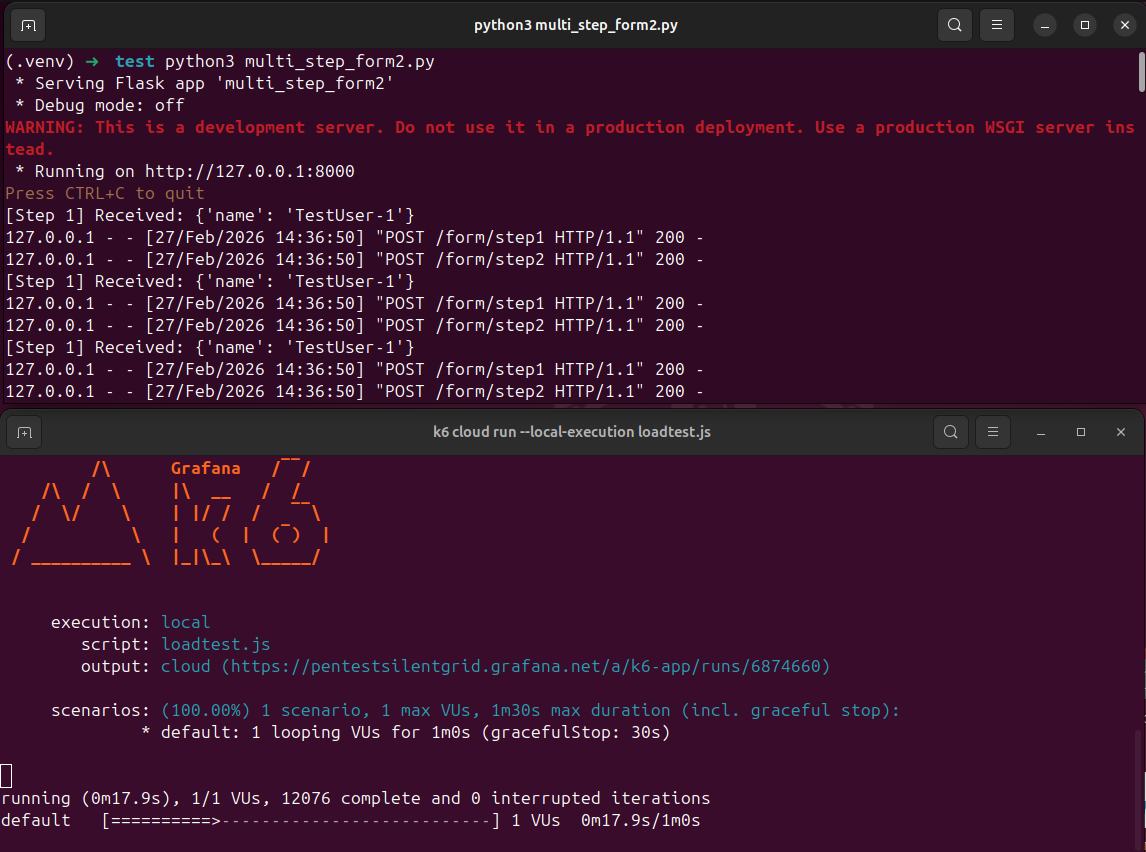Open search in python3 multi_step_form2.py terminal

[955, 25]
